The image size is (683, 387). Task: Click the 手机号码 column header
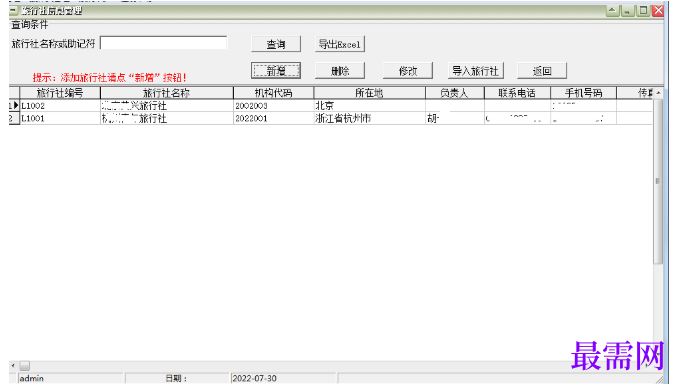(584, 93)
